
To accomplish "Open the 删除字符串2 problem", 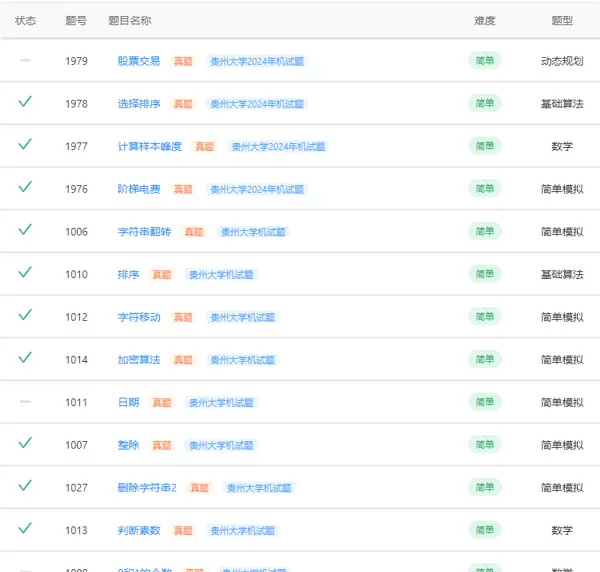I will pos(147,488).
